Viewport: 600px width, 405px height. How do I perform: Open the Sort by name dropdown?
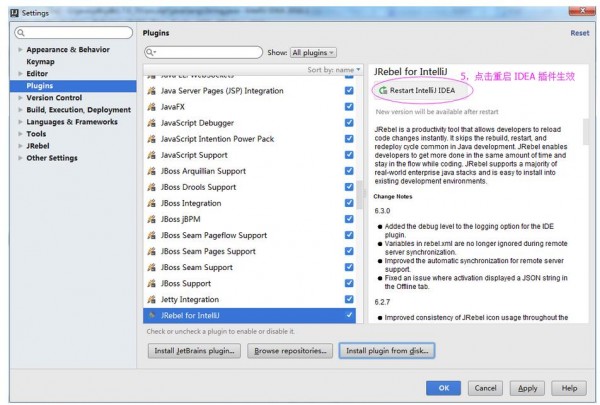pyautogui.click(x=333, y=70)
